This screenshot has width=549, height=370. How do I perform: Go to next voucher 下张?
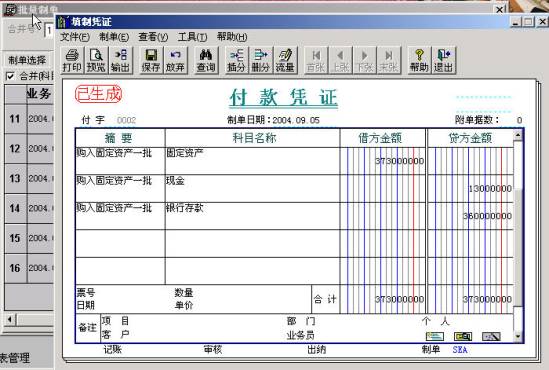[x=364, y=61]
